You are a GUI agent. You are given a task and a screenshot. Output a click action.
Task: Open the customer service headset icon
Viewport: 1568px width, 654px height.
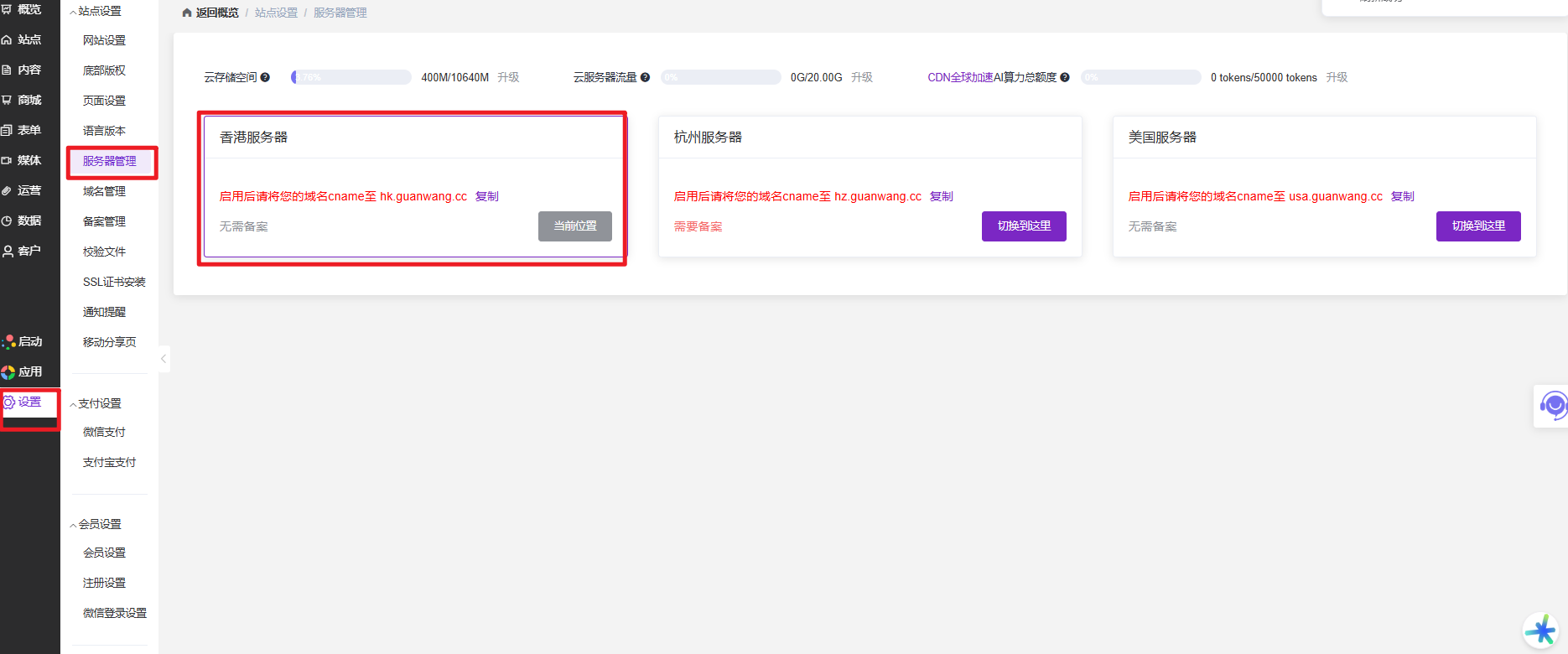pyautogui.click(x=1553, y=406)
